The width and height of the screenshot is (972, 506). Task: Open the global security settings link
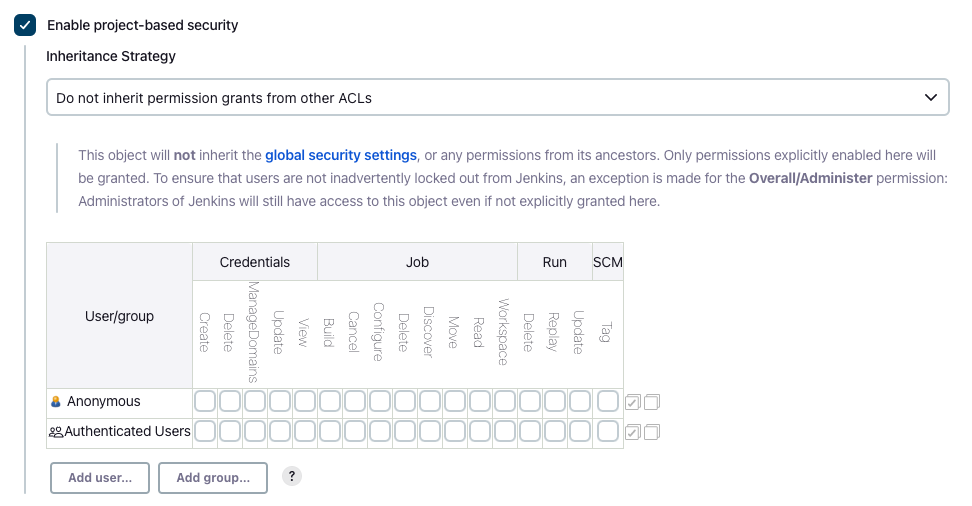click(340, 155)
